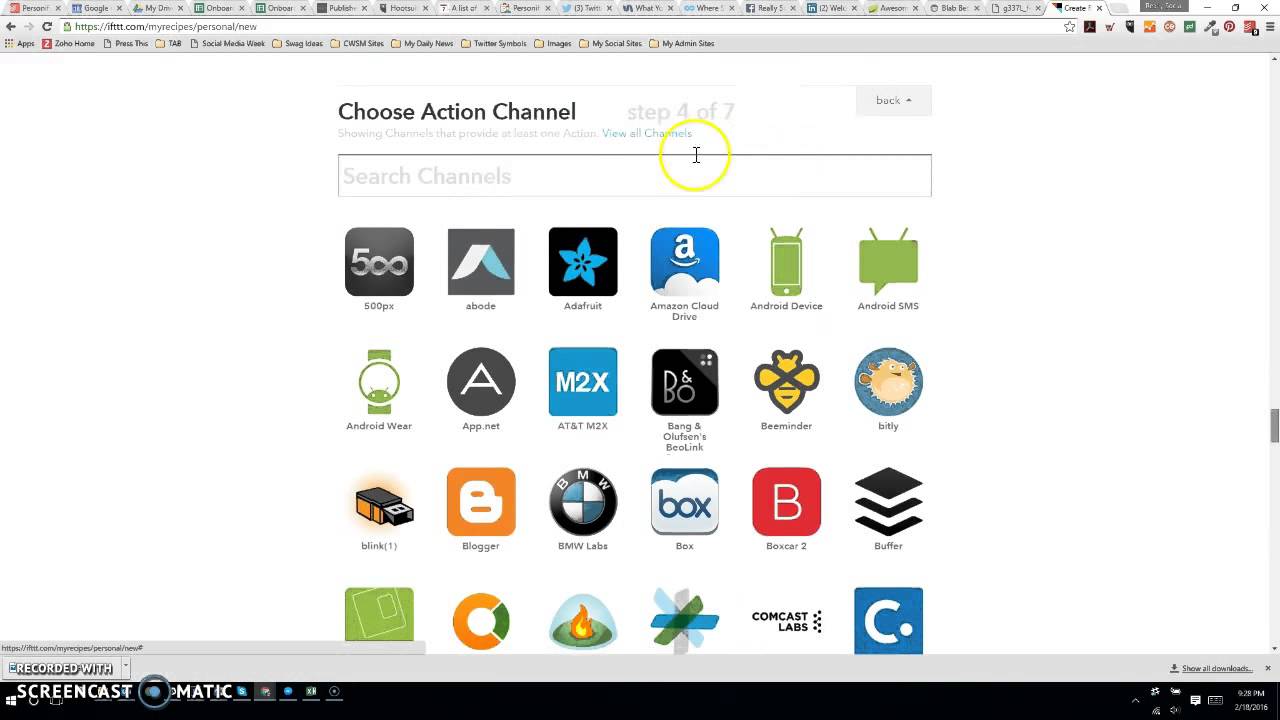The image size is (1280, 720).
Task: Click the back dropdown button
Action: pyautogui.click(x=893, y=100)
